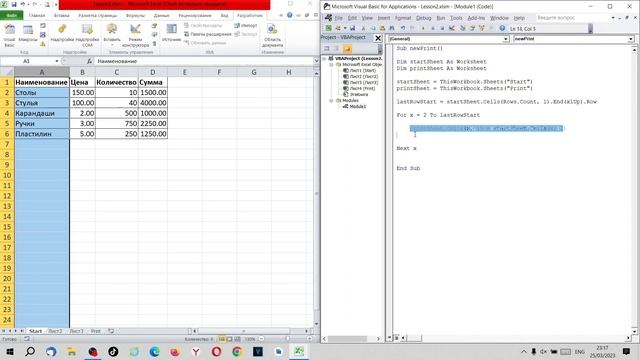Open the Project Explorer icon in VBA toolbar
The image size is (640, 360).
[462, 28]
